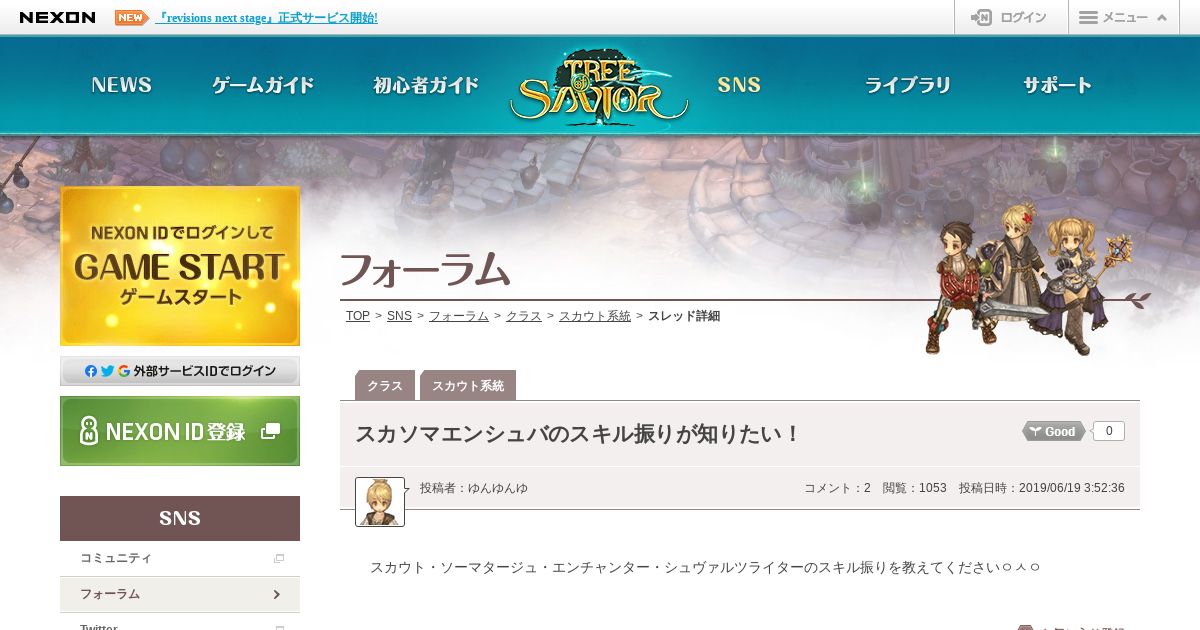Open the 初心者ガイド navigation menu
This screenshot has height=630, width=1200.
[426, 85]
